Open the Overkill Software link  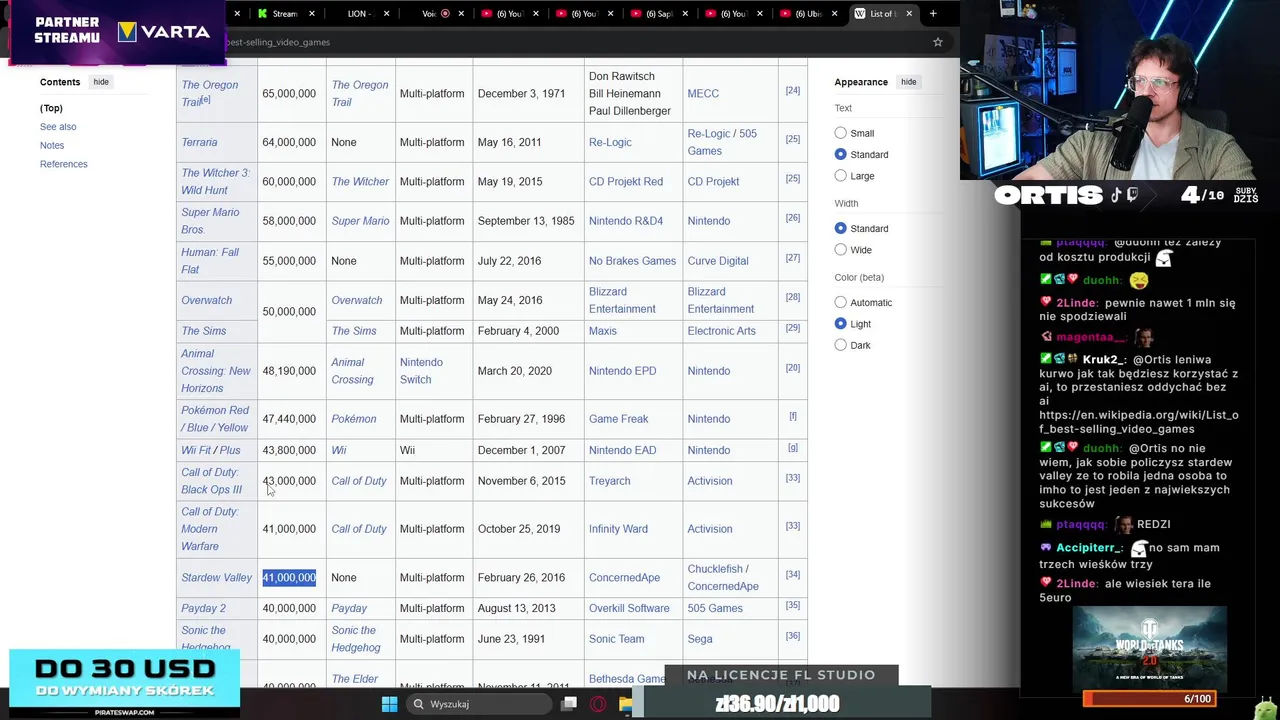pyautogui.click(x=629, y=608)
